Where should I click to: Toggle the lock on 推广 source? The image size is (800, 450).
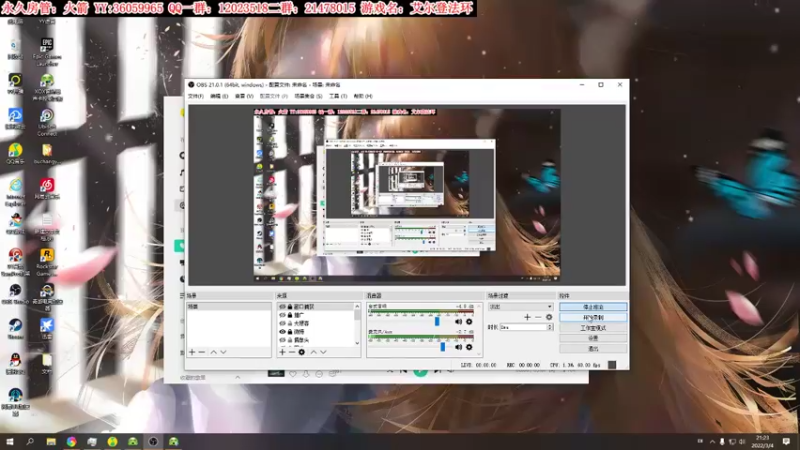point(290,315)
